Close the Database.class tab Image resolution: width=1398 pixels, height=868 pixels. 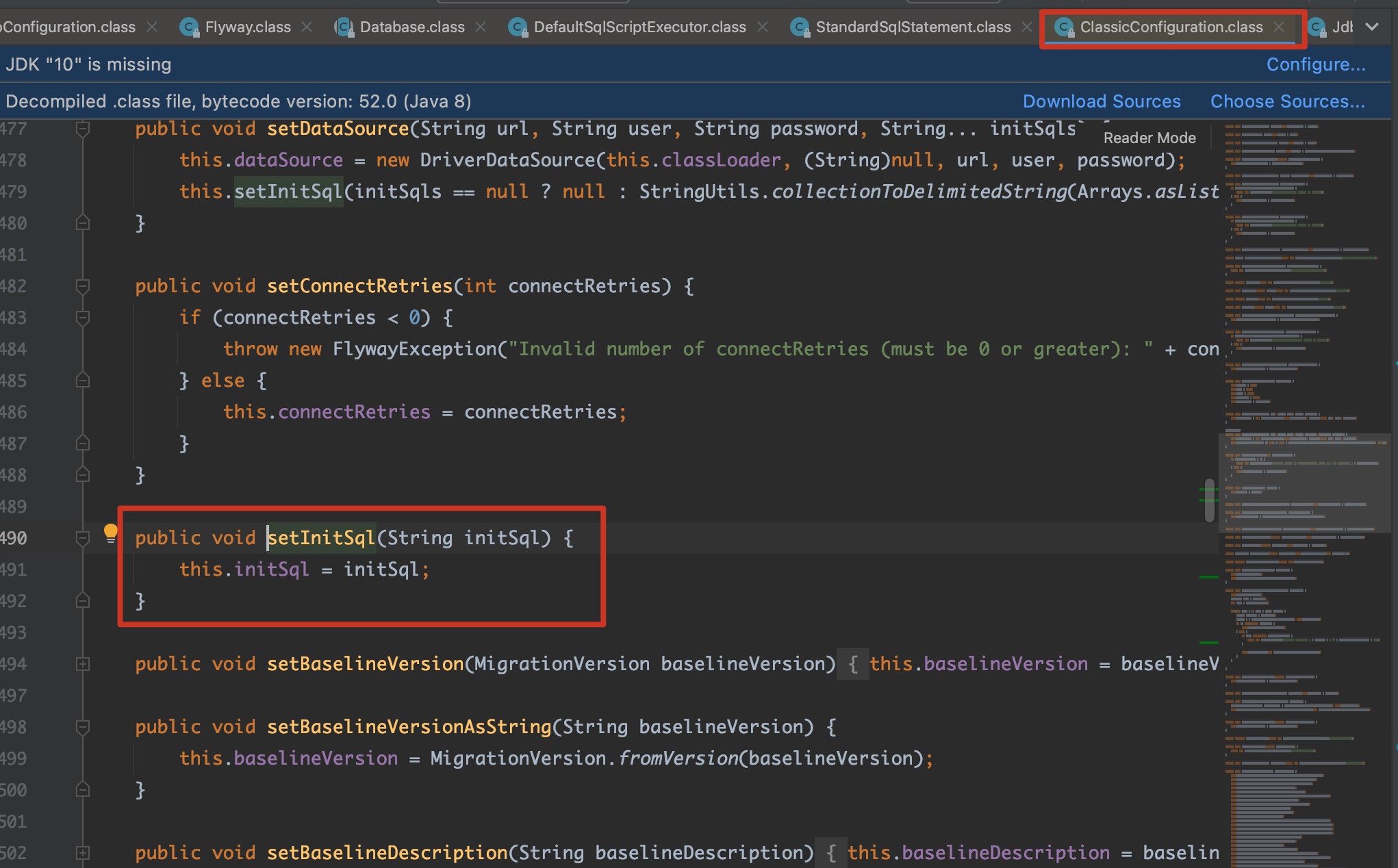pos(481,27)
